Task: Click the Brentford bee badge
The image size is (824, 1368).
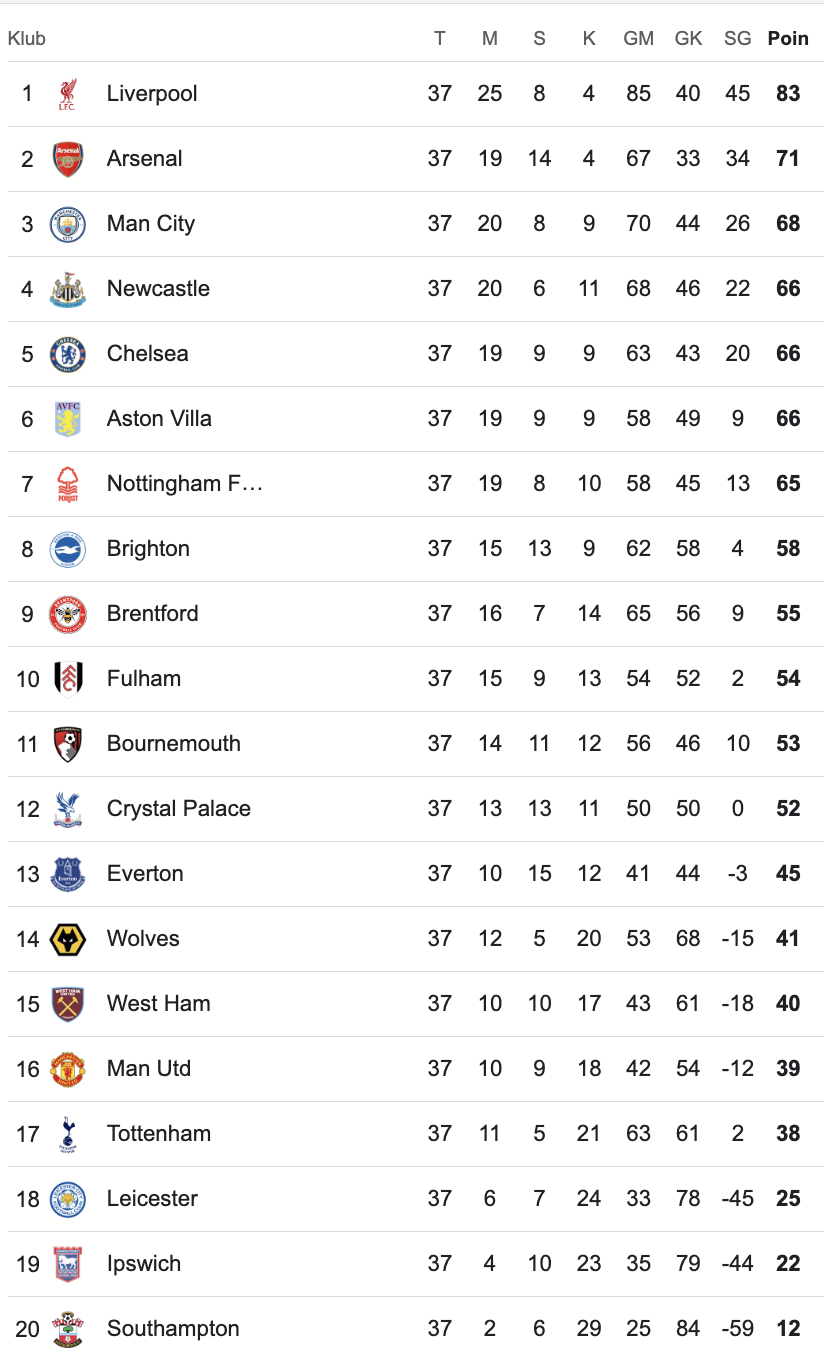Action: click(68, 614)
